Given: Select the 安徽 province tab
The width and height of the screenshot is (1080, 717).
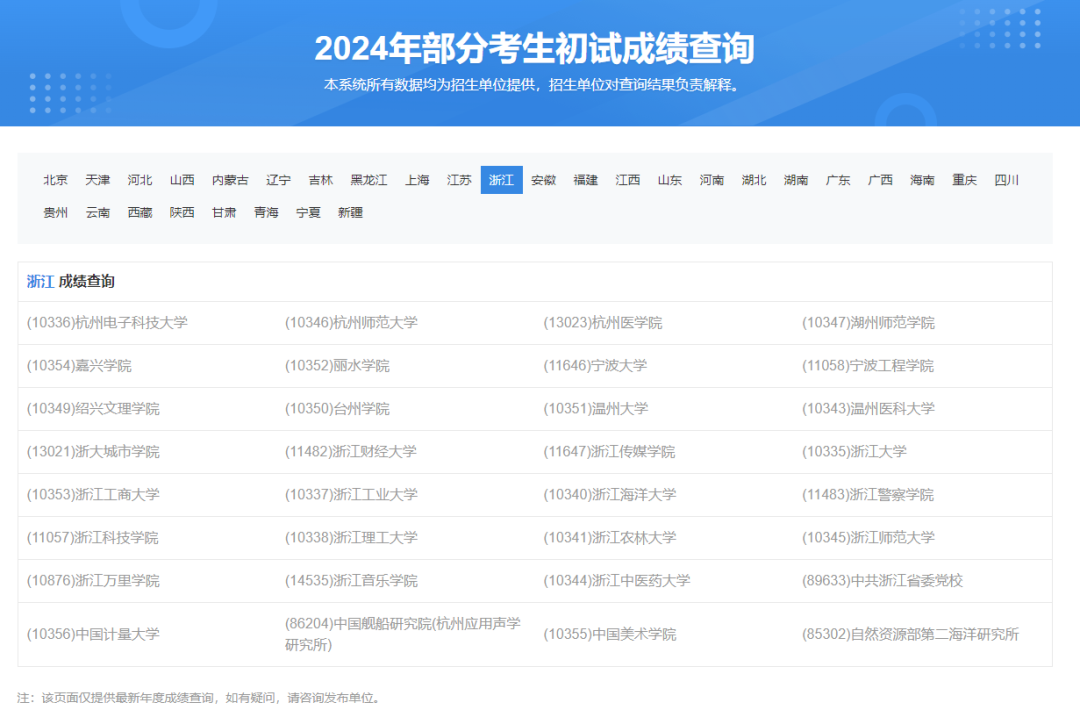Looking at the screenshot, I should click(x=543, y=180).
